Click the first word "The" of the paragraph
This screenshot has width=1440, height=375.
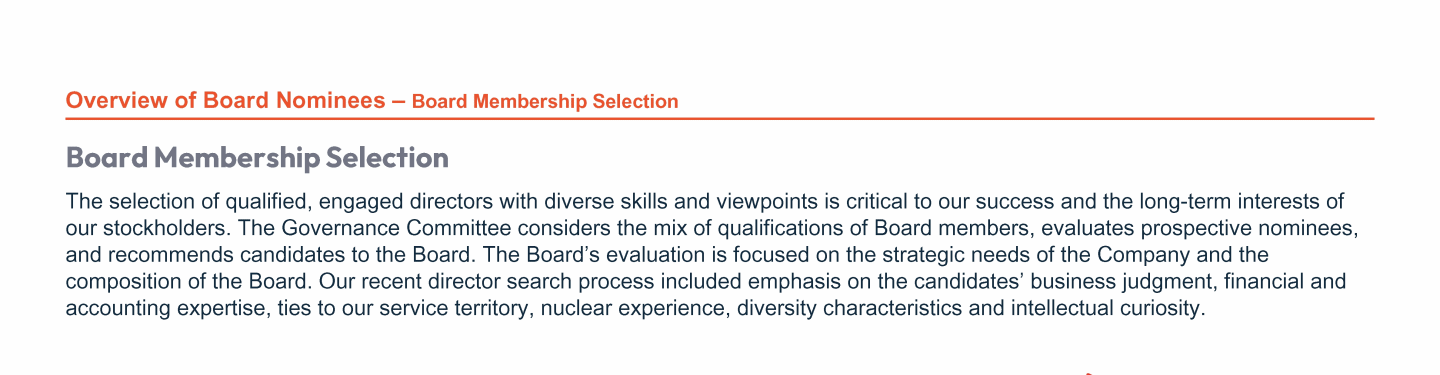(80, 200)
